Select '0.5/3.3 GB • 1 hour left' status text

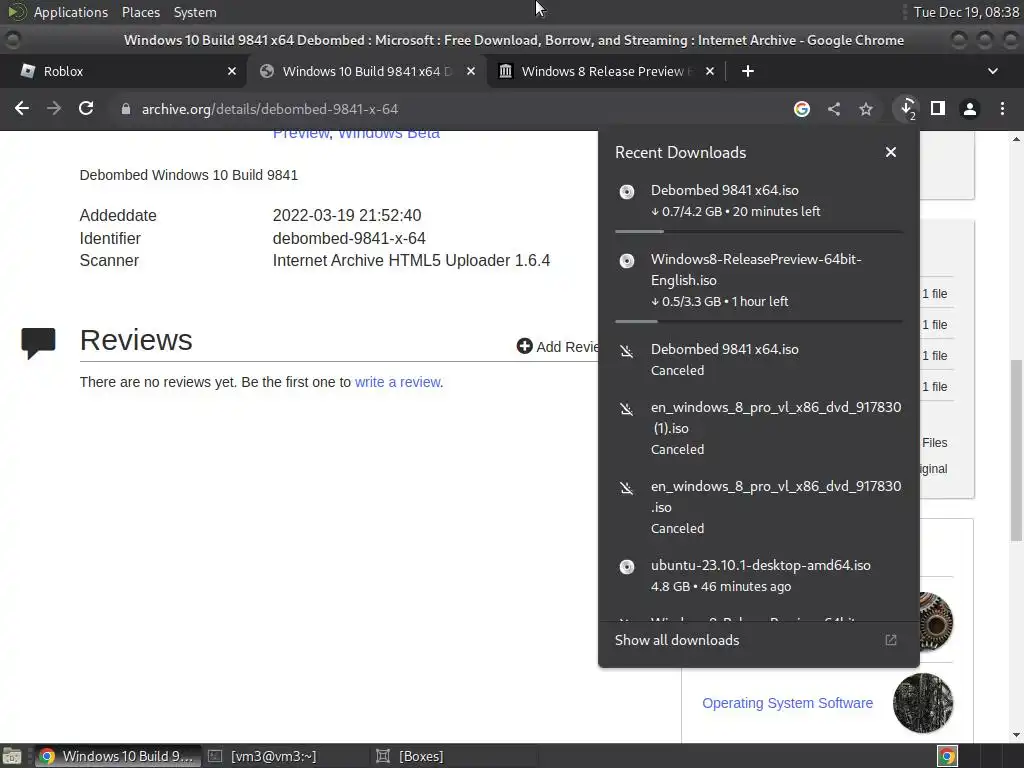click(719, 301)
